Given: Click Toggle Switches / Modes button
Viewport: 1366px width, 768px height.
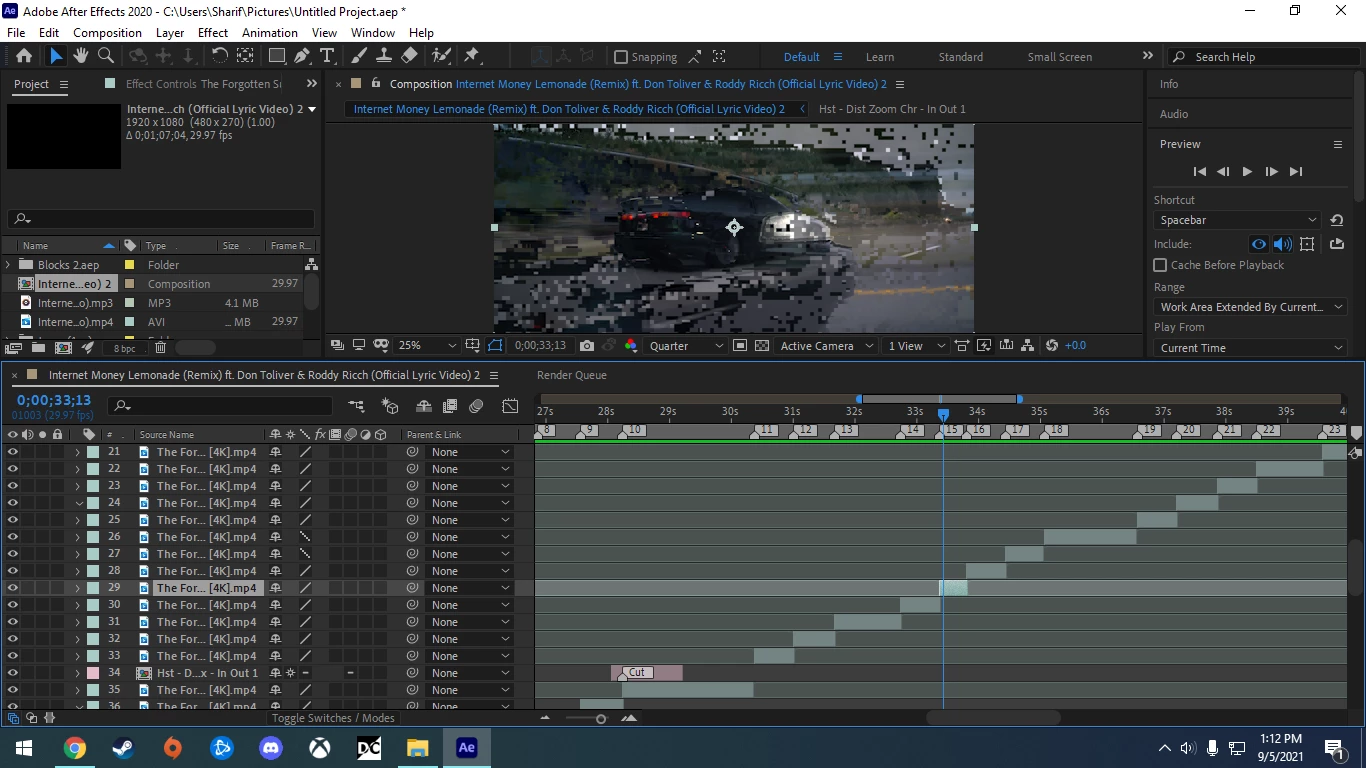Looking at the screenshot, I should pyautogui.click(x=333, y=718).
